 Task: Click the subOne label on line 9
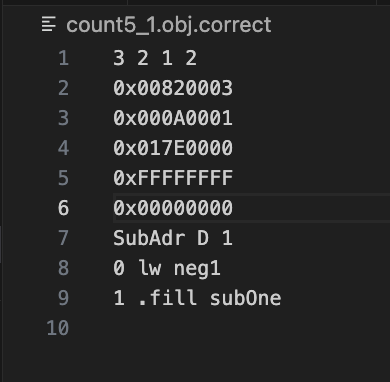point(245,298)
